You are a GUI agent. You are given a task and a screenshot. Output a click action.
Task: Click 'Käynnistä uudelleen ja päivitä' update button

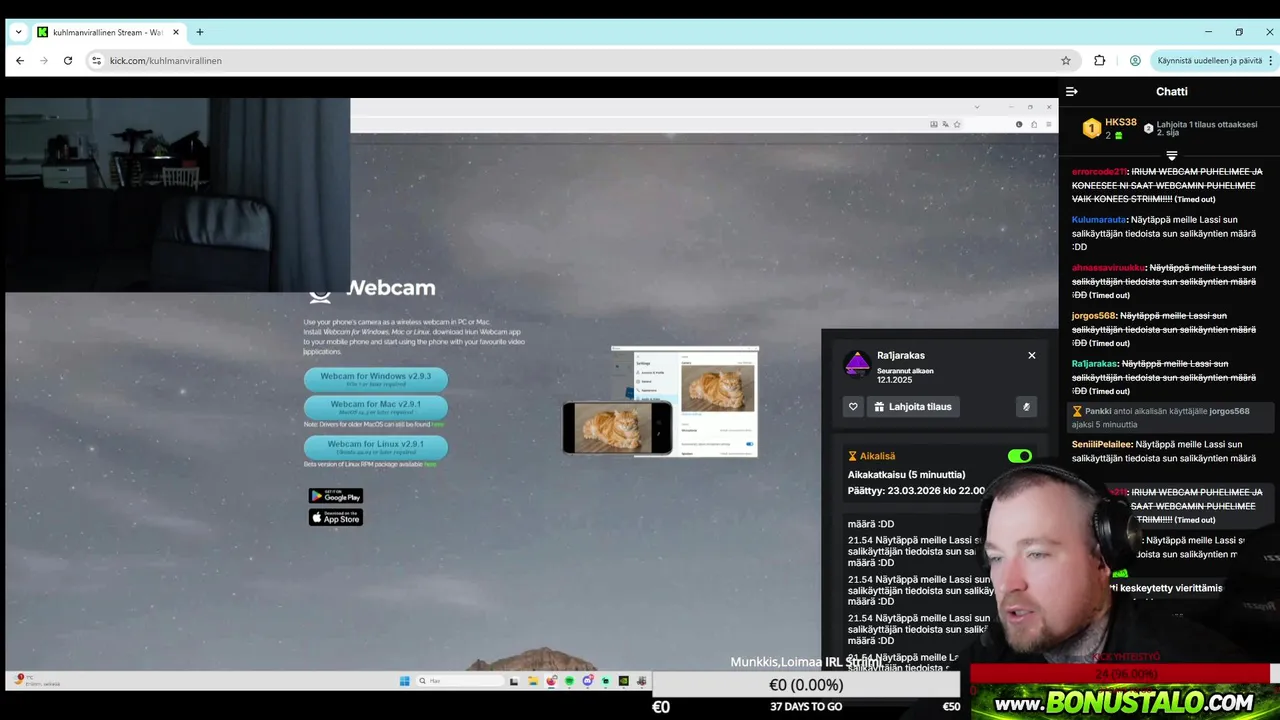click(1210, 61)
